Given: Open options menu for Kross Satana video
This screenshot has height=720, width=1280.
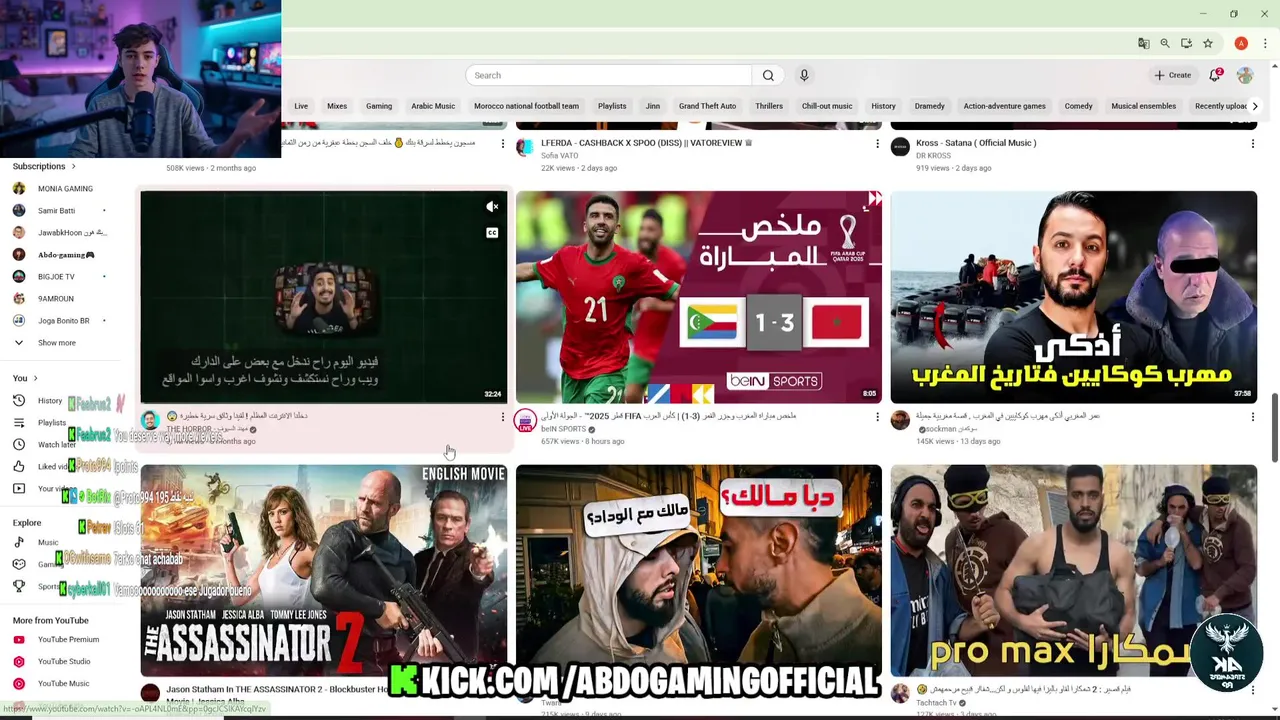Looking at the screenshot, I should pos(1252,144).
